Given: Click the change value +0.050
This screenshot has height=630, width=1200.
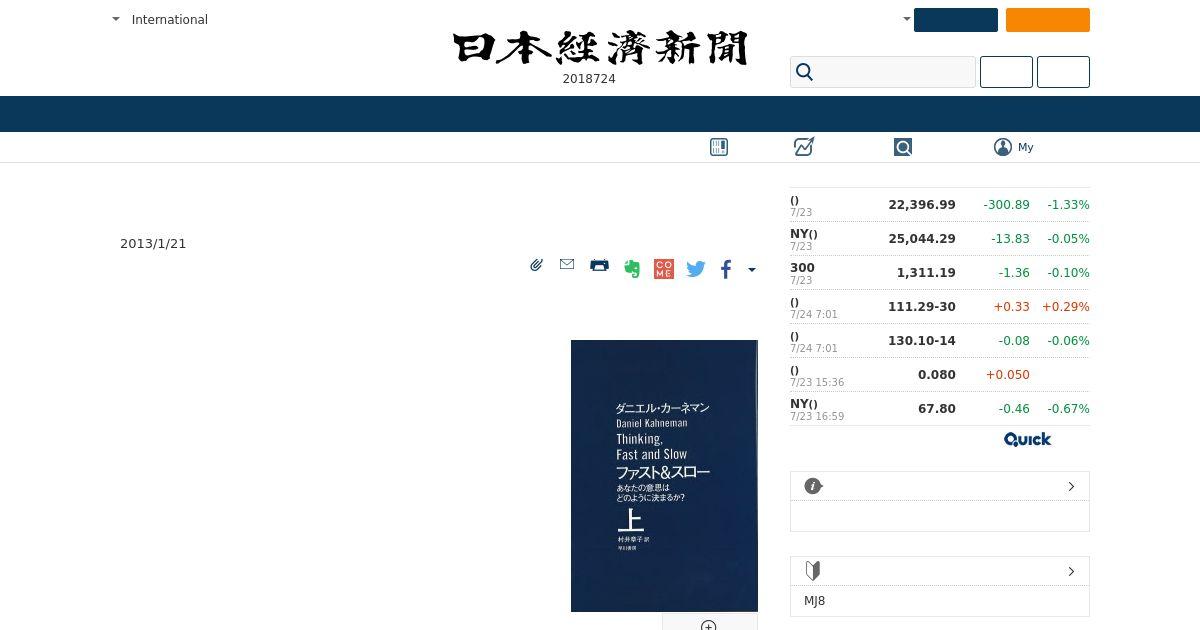Looking at the screenshot, I should [x=1008, y=375].
